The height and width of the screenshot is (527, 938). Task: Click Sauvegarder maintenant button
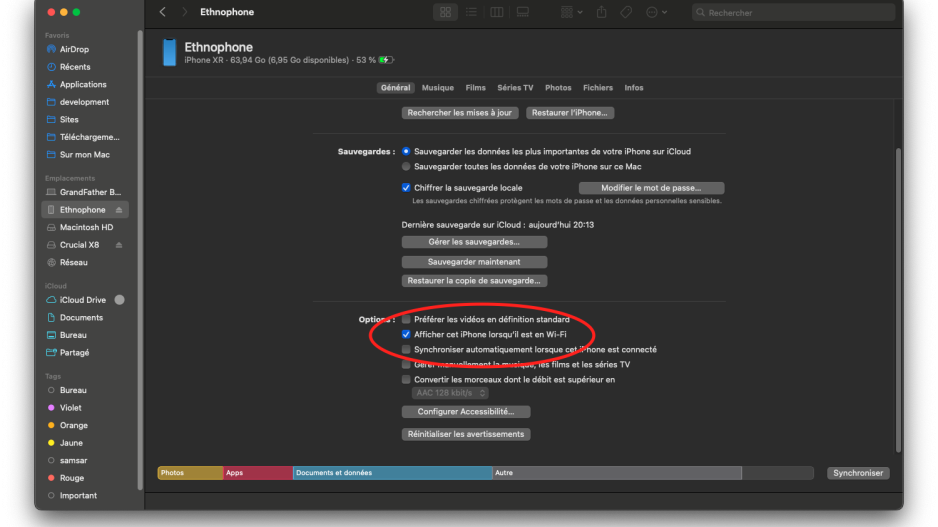[x=474, y=261]
